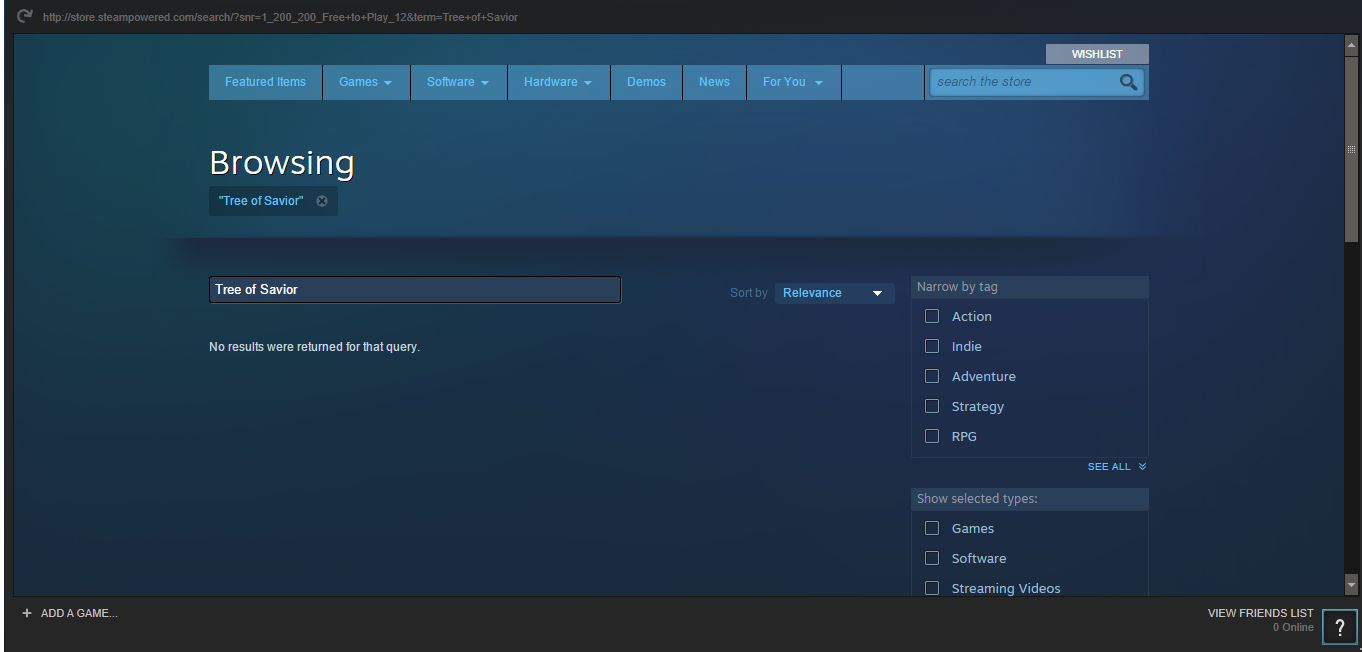Go to the Featured Items tab
This screenshot has width=1362, height=652.
265,82
